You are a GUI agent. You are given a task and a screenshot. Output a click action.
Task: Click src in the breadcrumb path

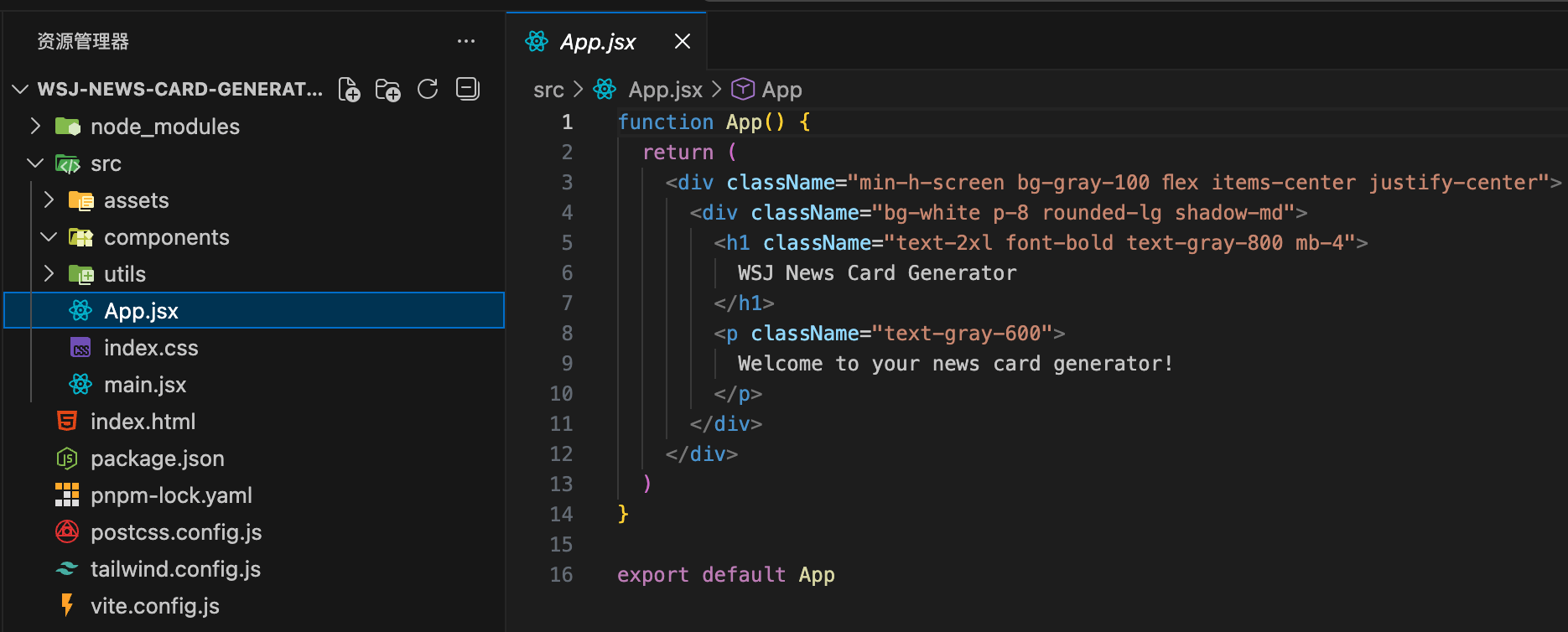[548, 90]
